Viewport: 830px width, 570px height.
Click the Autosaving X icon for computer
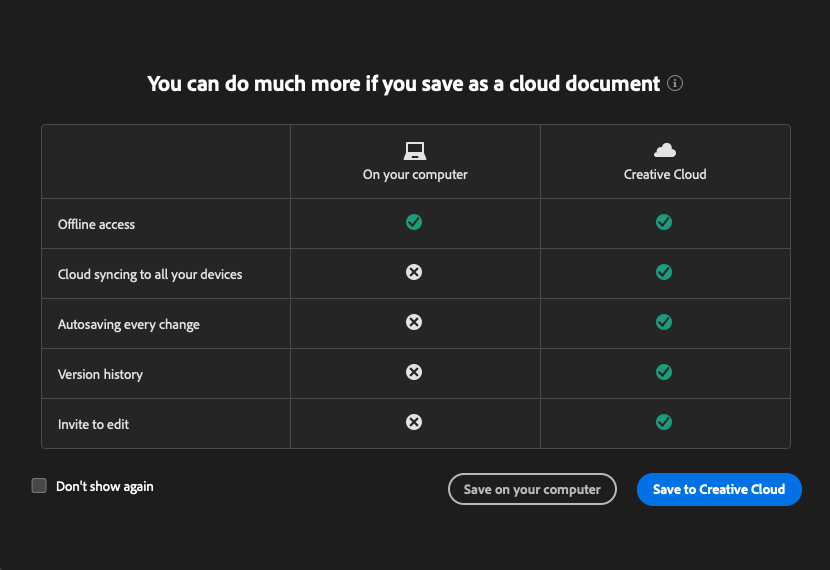(x=414, y=322)
